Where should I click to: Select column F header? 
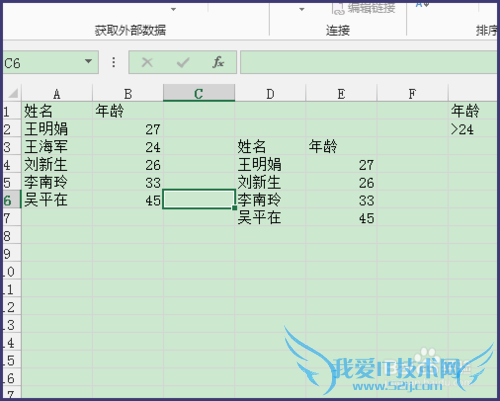point(412,94)
